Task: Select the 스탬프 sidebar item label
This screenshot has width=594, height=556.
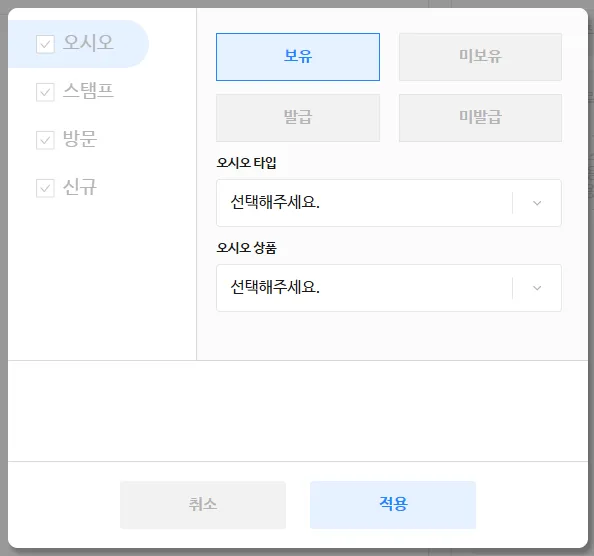Action: tap(88, 91)
